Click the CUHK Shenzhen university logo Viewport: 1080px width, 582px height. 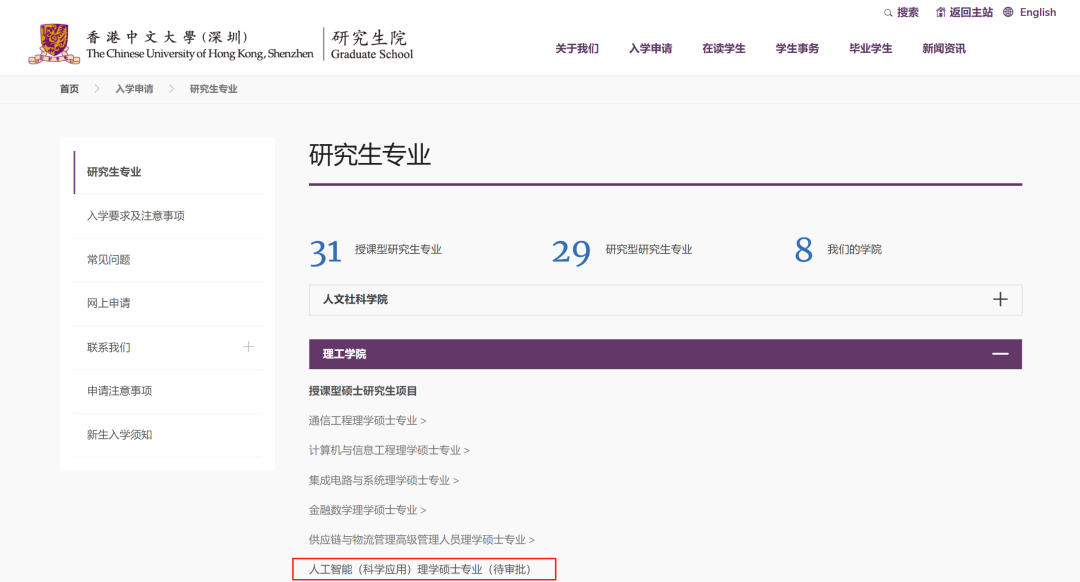(x=54, y=44)
